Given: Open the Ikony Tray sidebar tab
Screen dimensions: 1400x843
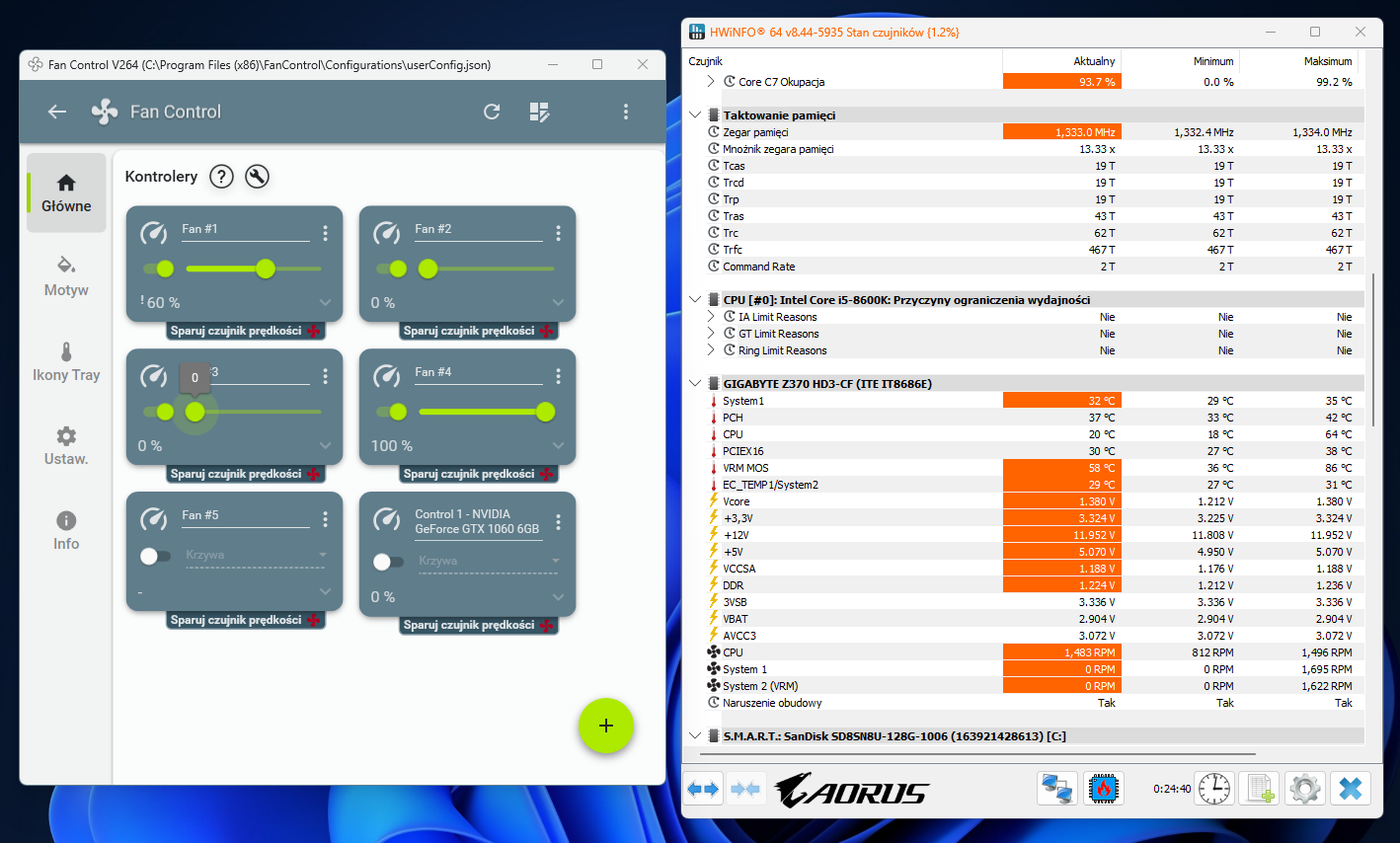Looking at the screenshot, I should pyautogui.click(x=66, y=362).
